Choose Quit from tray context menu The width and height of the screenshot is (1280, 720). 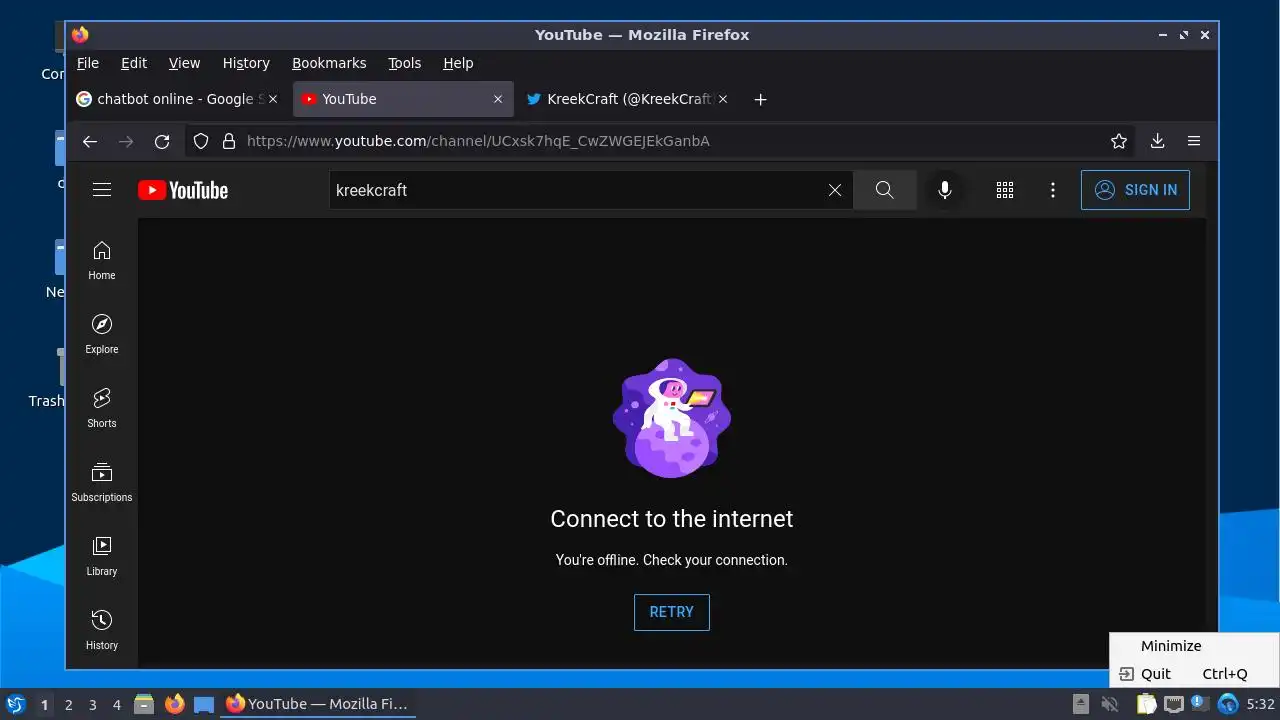pyautogui.click(x=1194, y=674)
